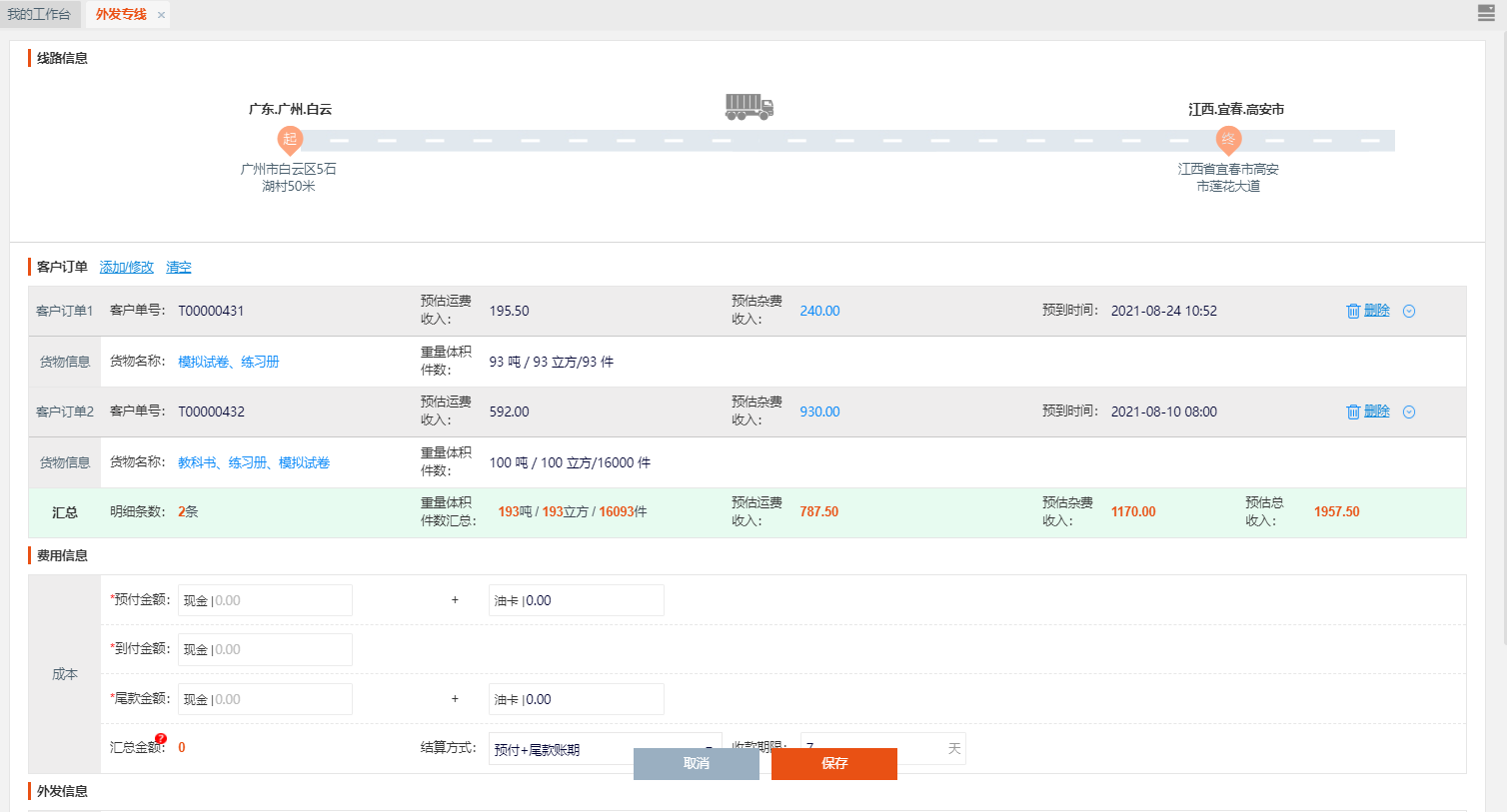Click the 清空 link

point(179,267)
